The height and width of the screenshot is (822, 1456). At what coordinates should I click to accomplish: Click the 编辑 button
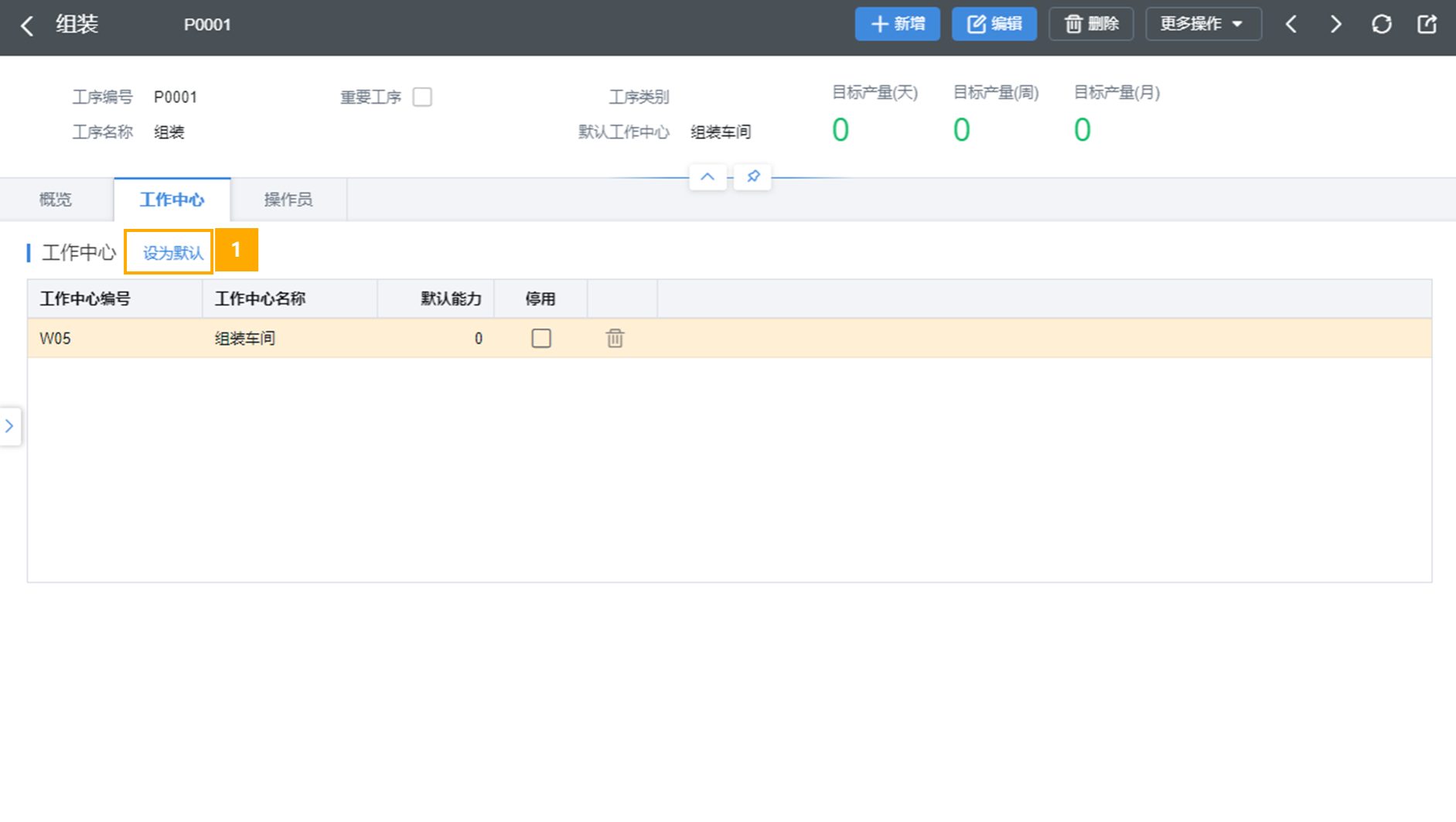[x=994, y=24]
